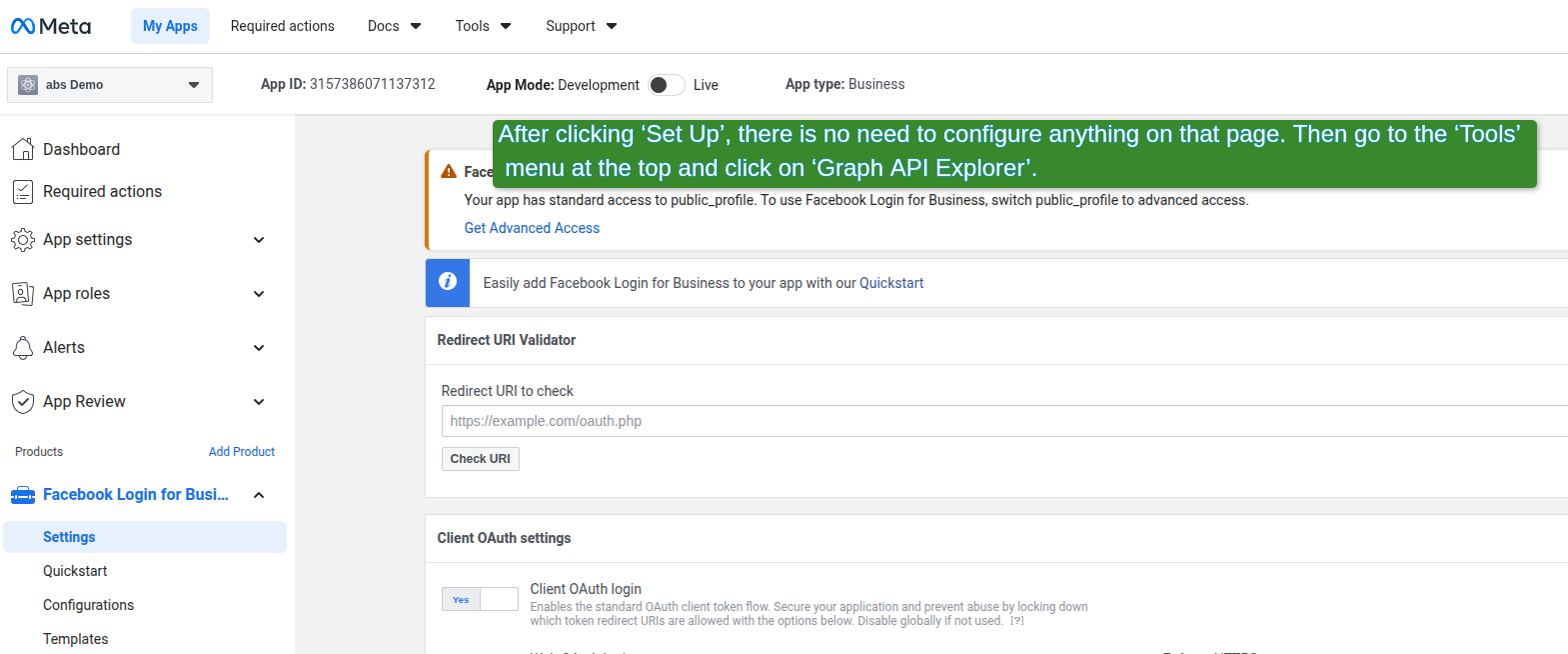
Task: Click the App settings gear icon
Action: [23, 240]
